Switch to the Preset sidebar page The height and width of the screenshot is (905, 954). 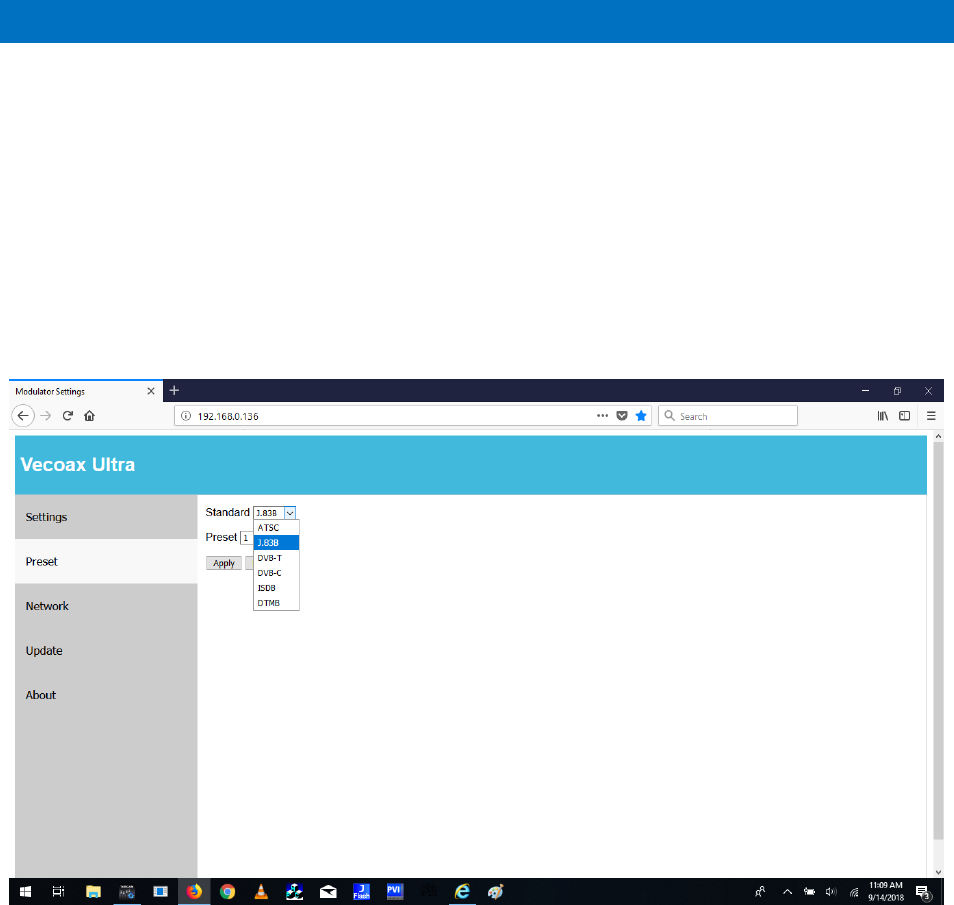point(106,561)
